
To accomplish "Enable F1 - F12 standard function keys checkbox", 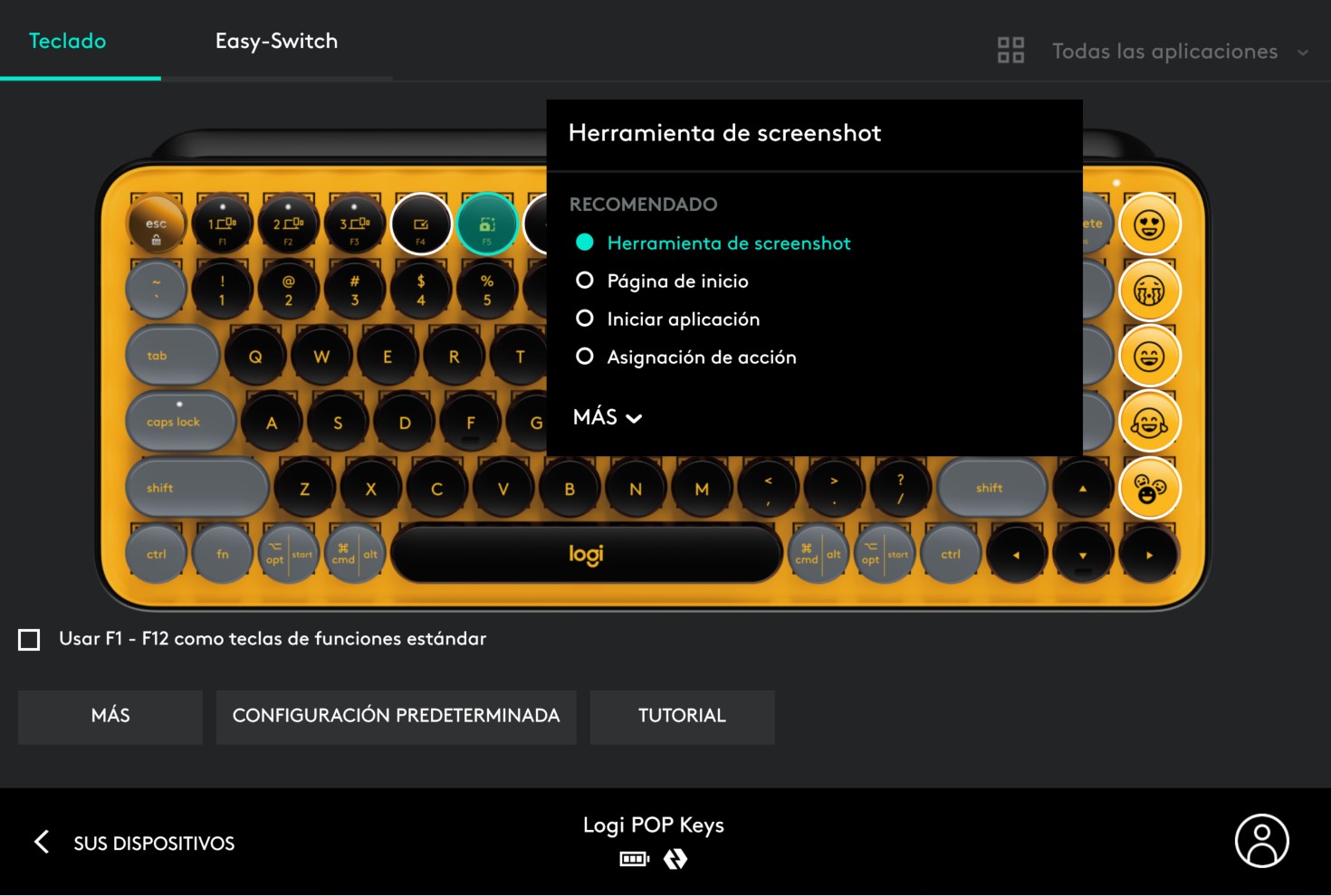I will point(30,640).
